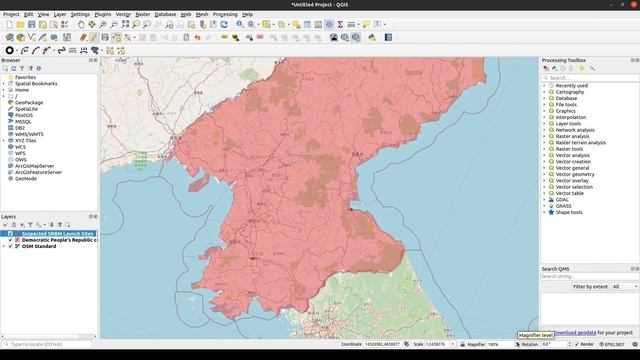The height and width of the screenshot is (360, 640).
Task: Refresh the map canvas
Action: point(224,24)
